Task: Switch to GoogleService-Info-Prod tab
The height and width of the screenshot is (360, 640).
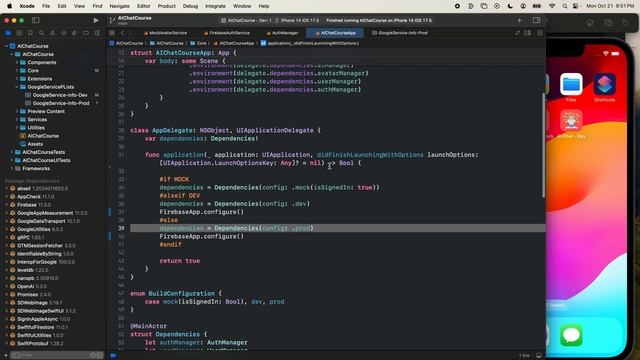Action: click(x=400, y=33)
